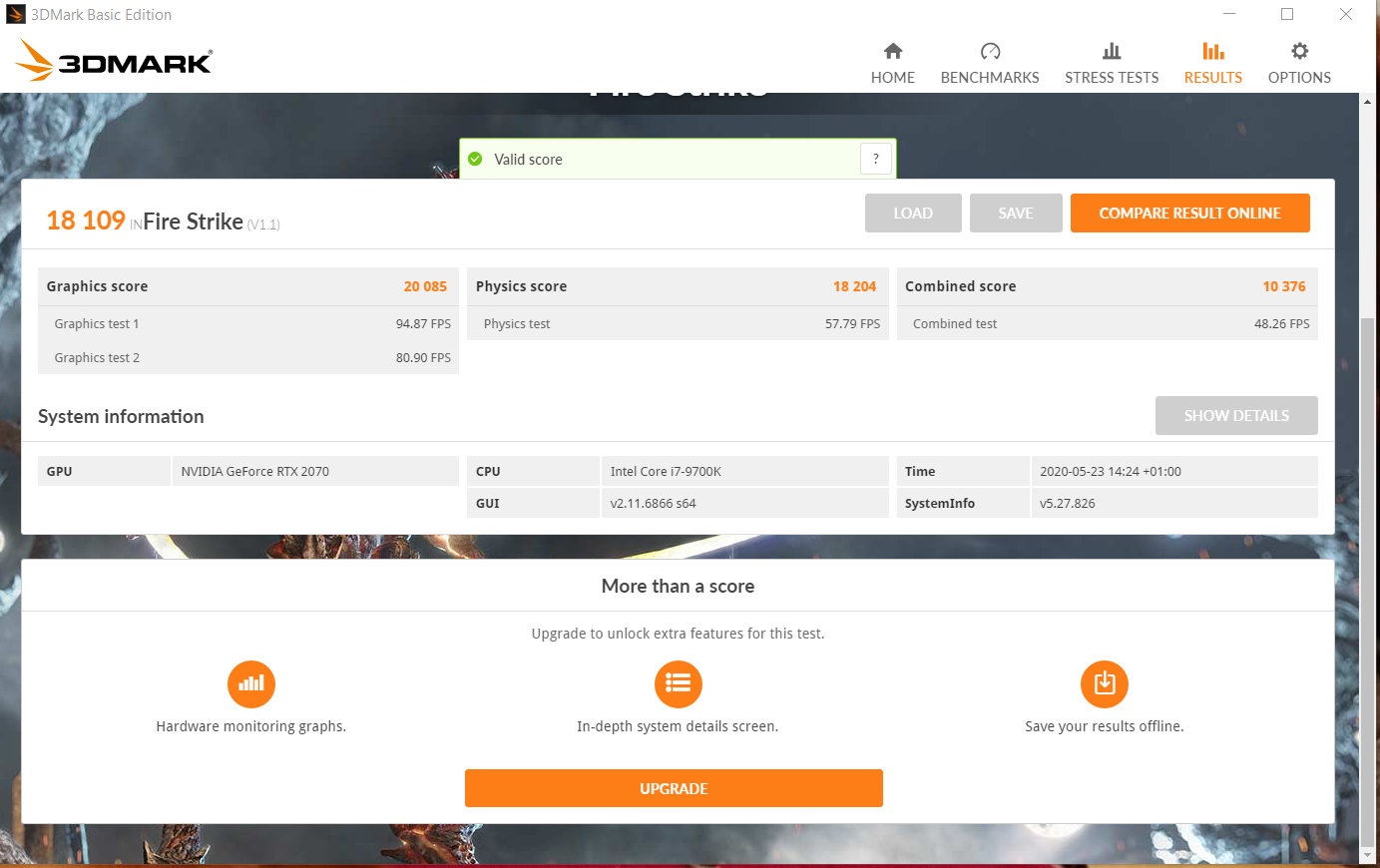The height and width of the screenshot is (868, 1380).
Task: Click the More than a score heading
Action: pos(678,586)
